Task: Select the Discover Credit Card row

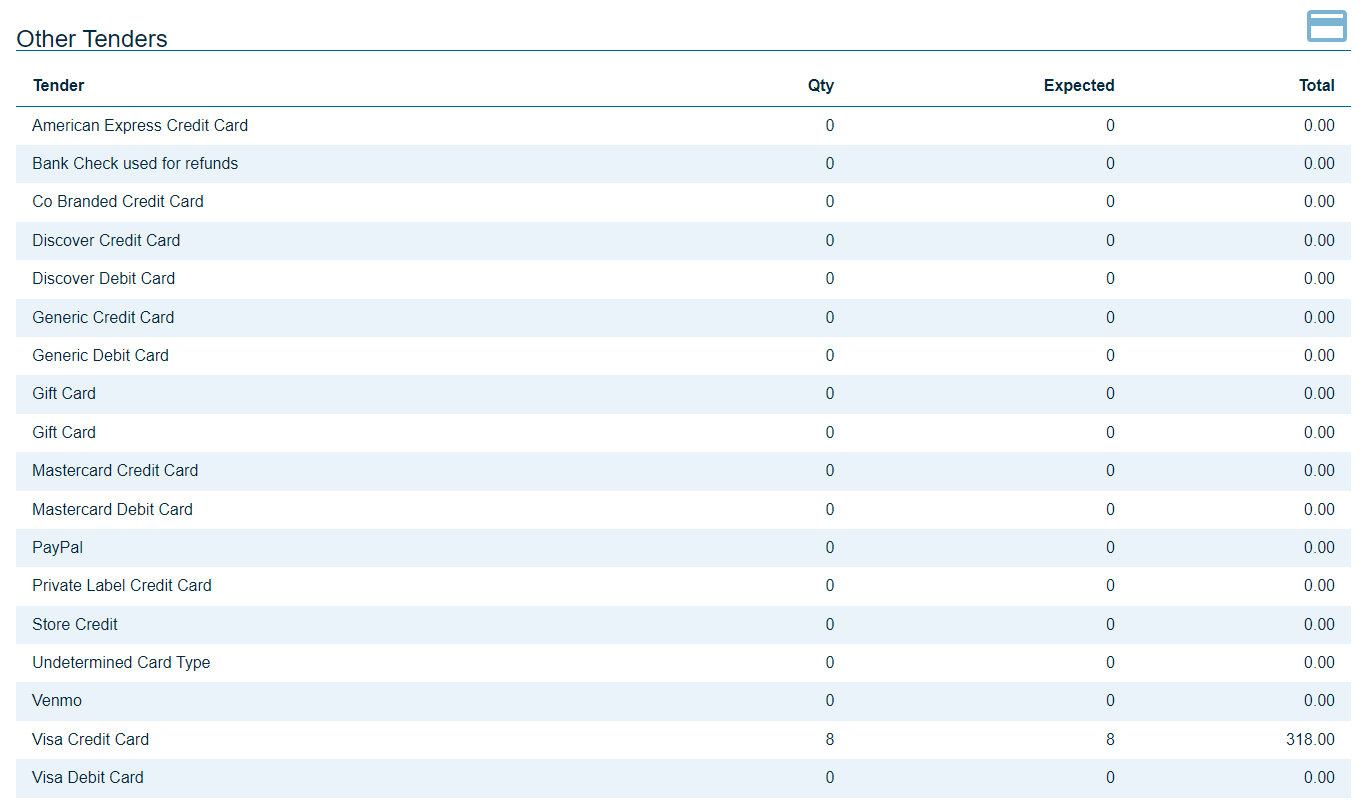Action: pos(106,241)
